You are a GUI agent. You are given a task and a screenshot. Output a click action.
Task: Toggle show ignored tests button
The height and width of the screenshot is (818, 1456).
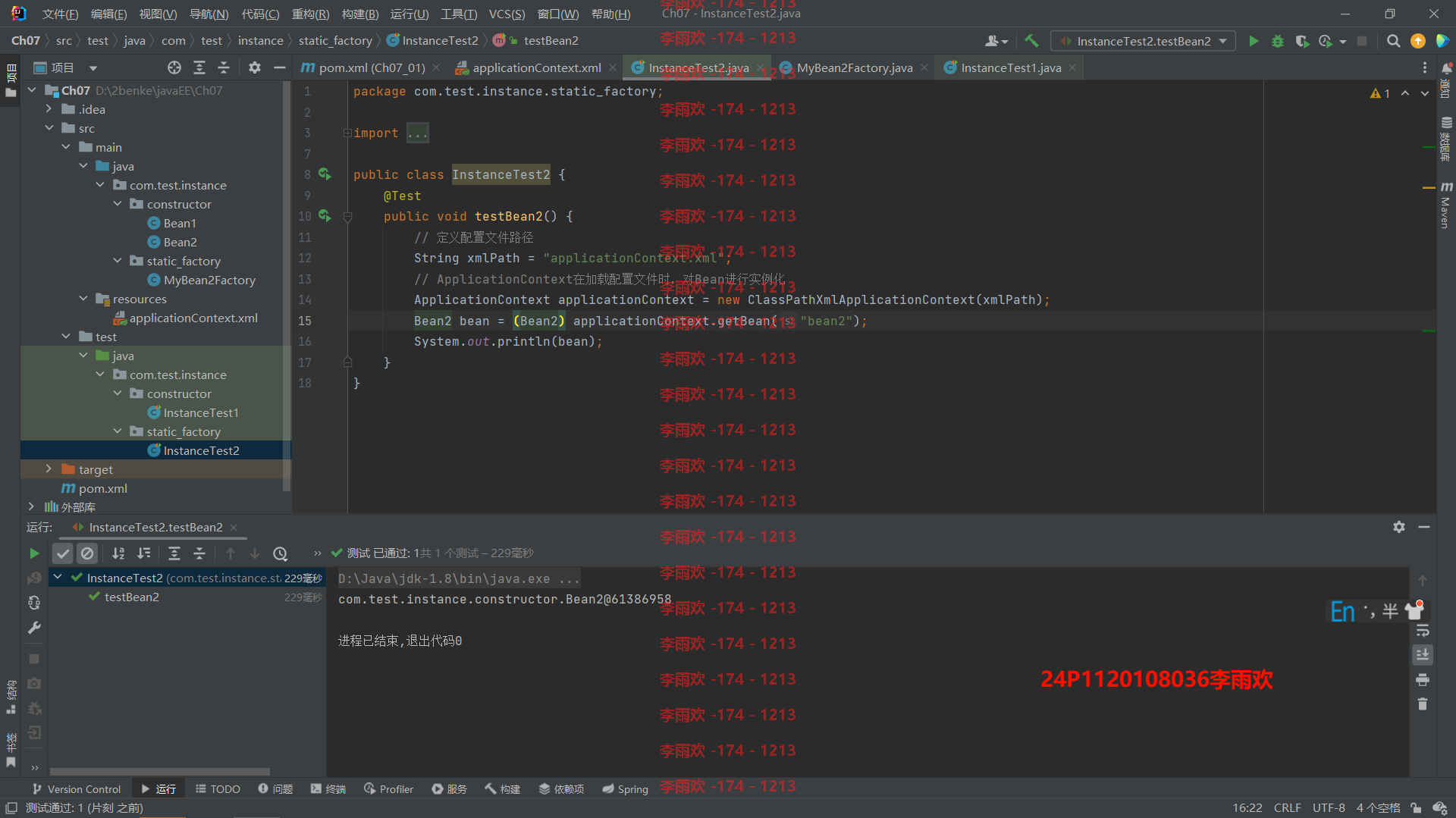pos(87,553)
